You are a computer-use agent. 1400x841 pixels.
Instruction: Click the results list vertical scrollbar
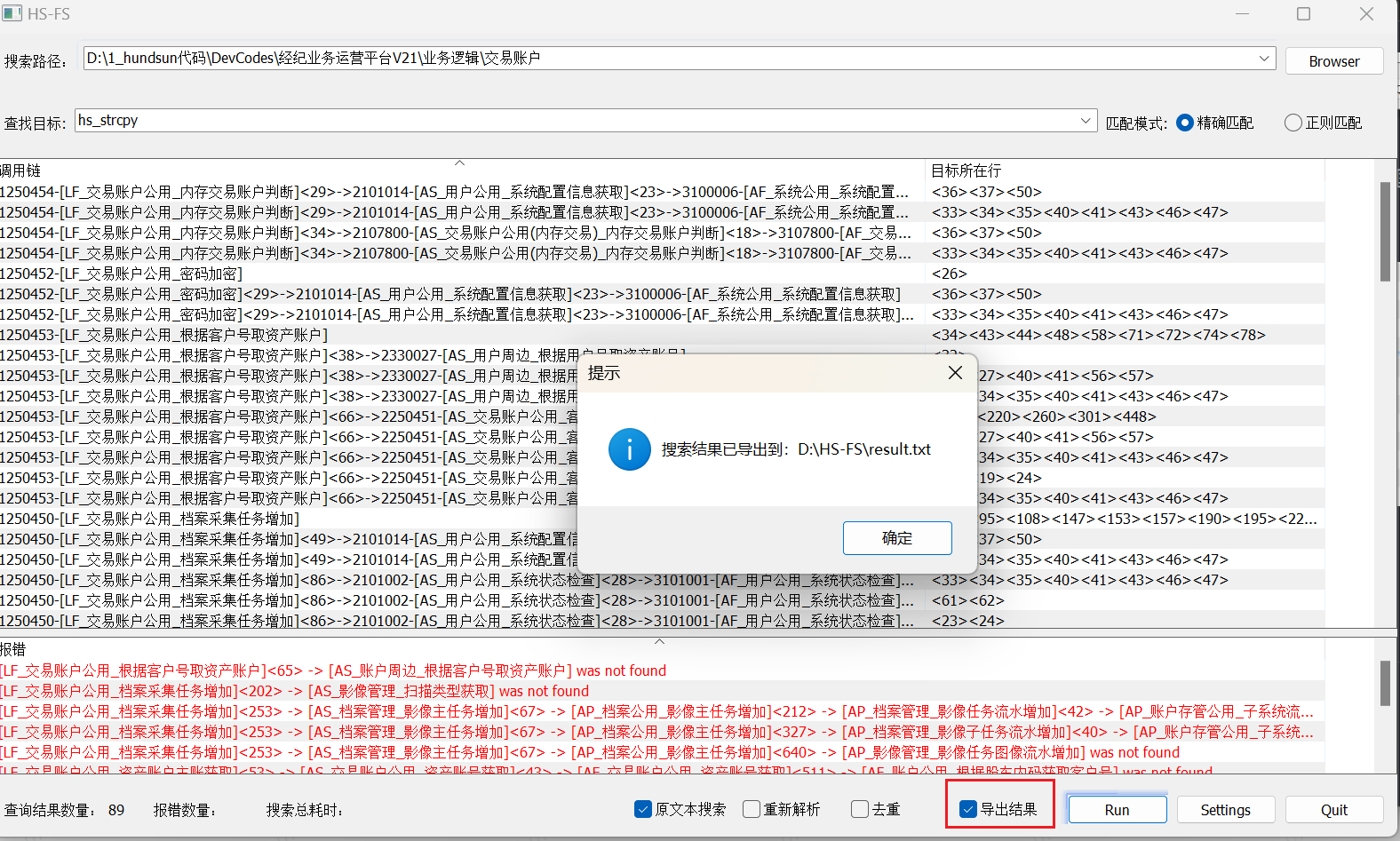point(1385,232)
